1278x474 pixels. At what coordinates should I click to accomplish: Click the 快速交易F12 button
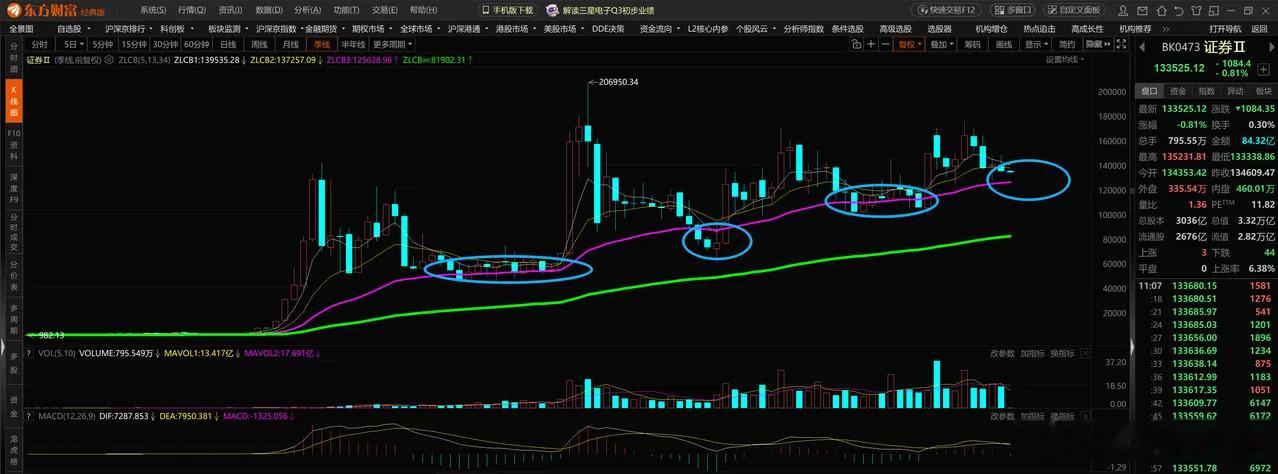tap(948, 10)
